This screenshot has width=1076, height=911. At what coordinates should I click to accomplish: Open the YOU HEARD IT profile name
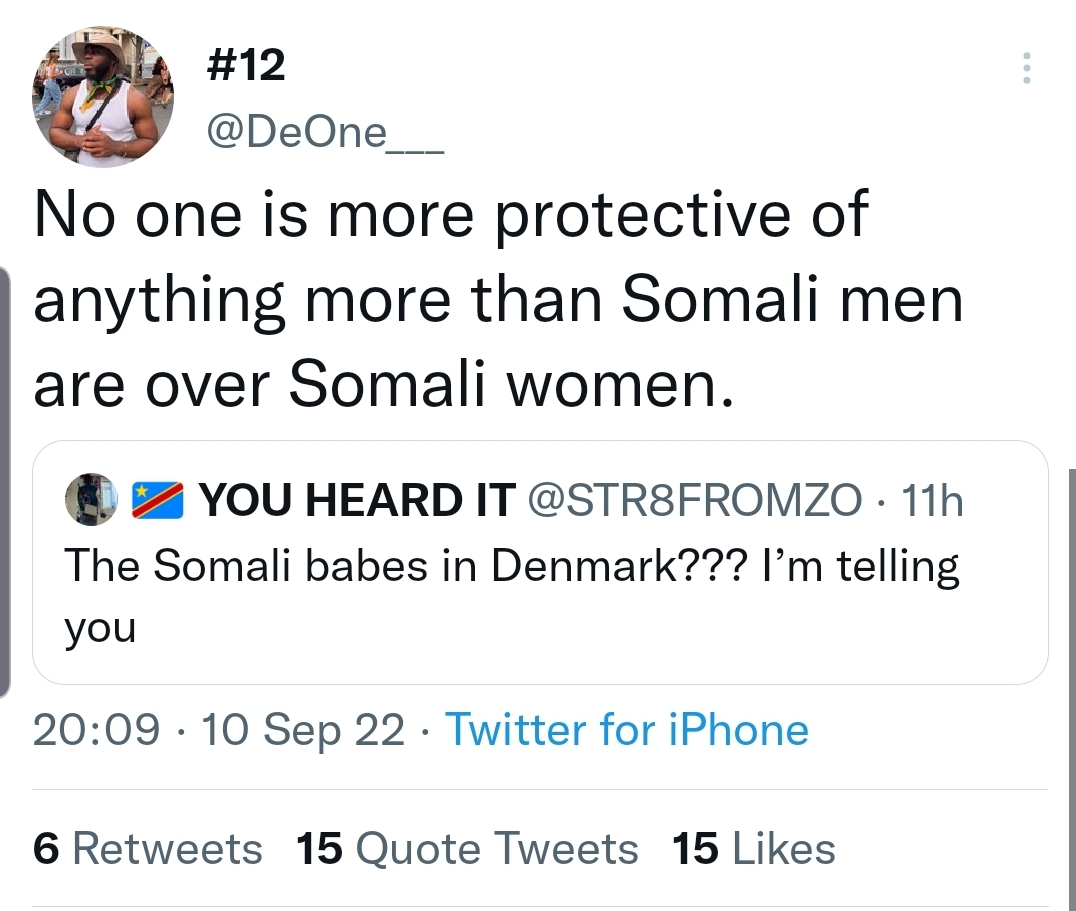[x=357, y=500]
